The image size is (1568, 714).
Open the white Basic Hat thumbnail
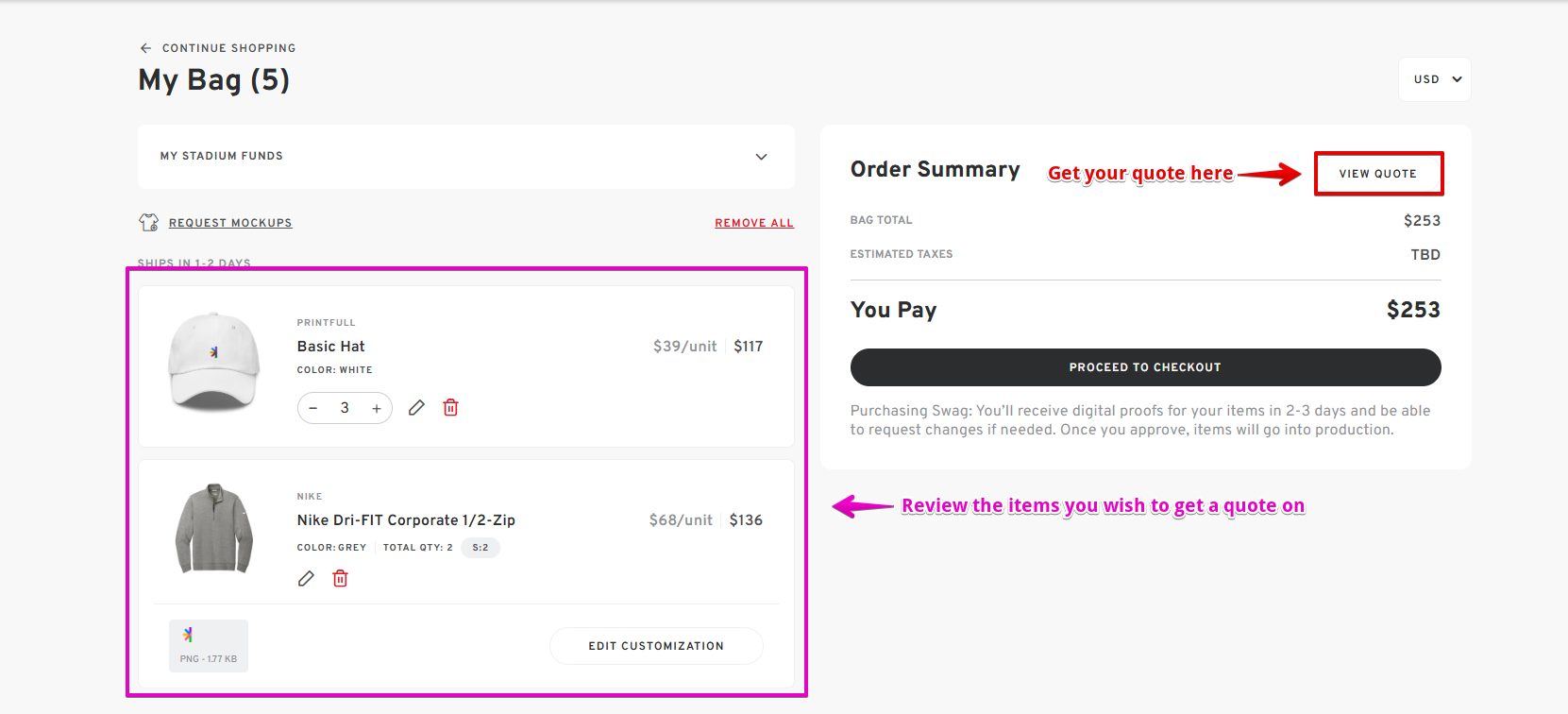214,363
